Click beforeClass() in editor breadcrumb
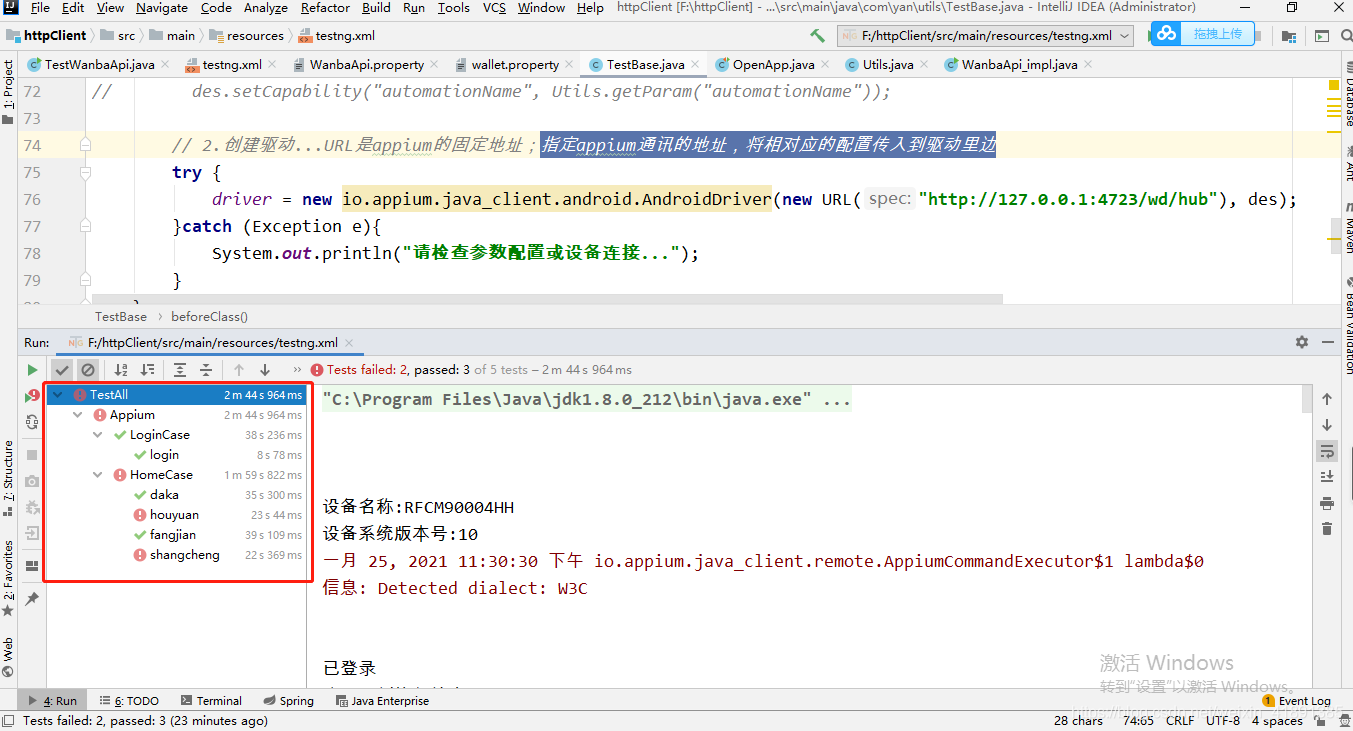This screenshot has height=731, width=1353. 210,317
